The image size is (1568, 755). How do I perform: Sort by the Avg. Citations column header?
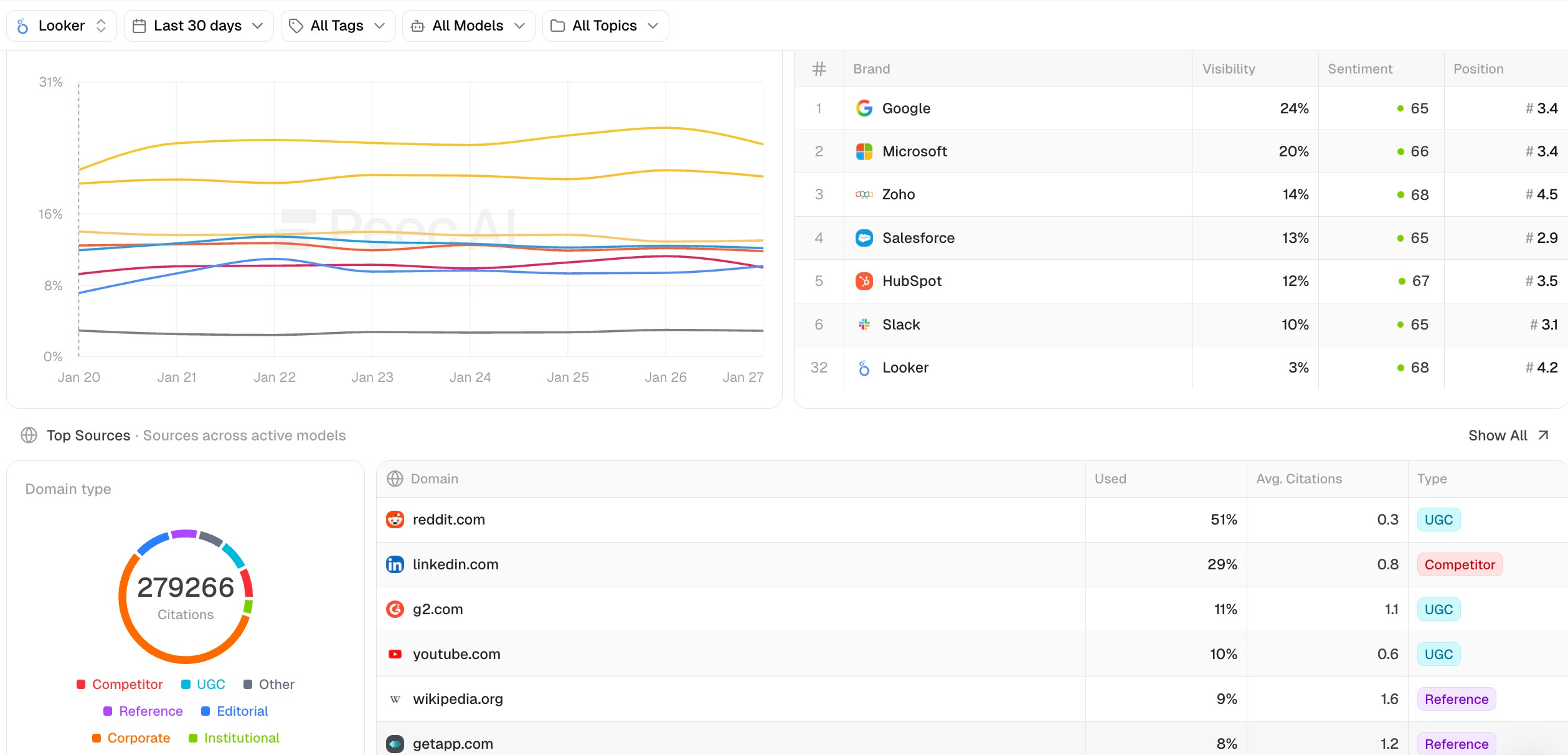[1298, 478]
